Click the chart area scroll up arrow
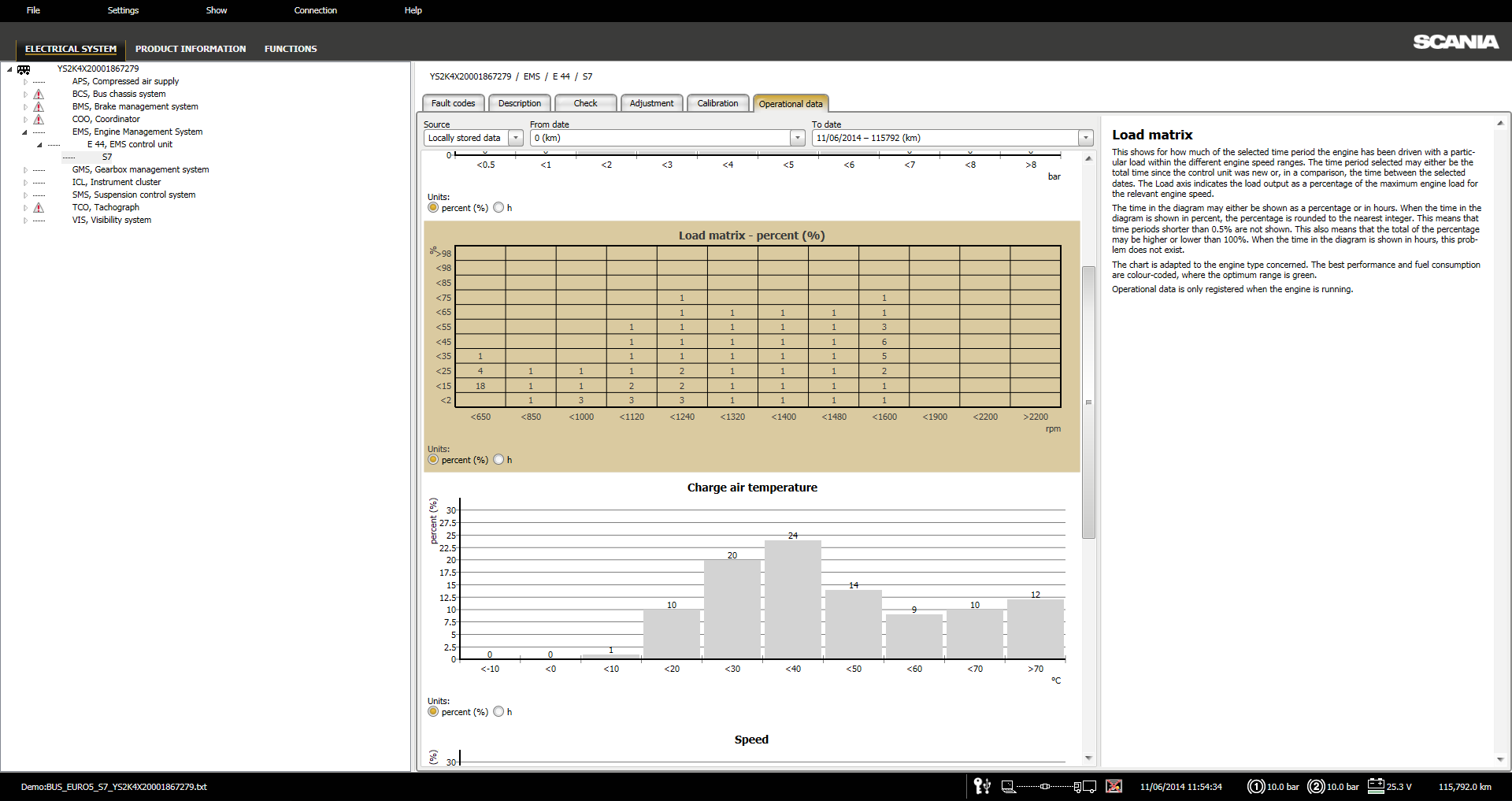This screenshot has height=801, width=1512. coord(1088,158)
